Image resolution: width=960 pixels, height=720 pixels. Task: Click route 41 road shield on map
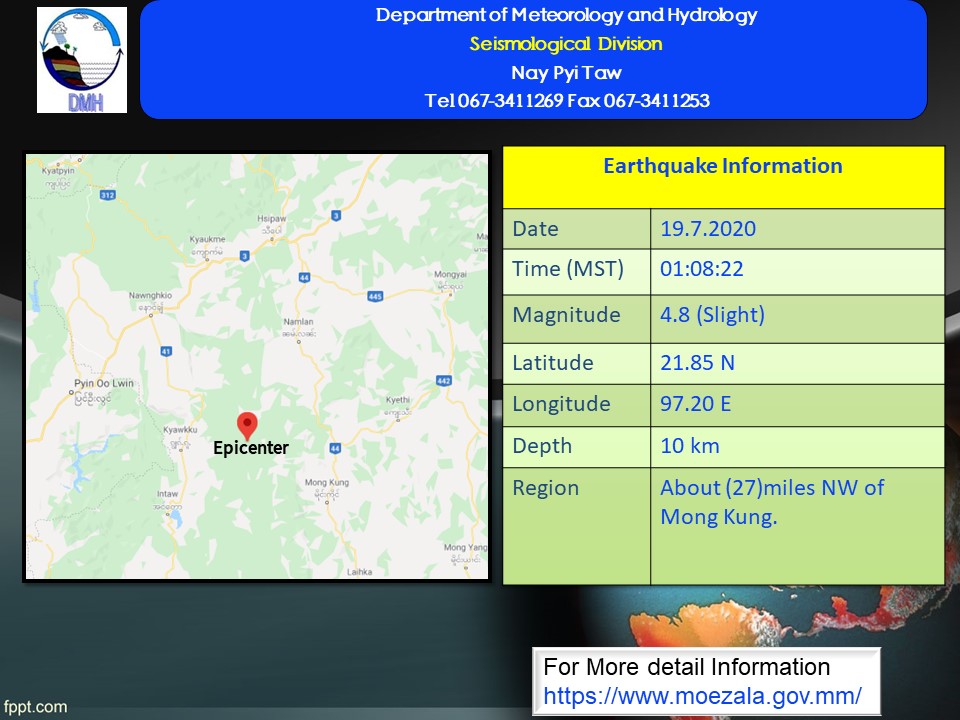pos(166,351)
